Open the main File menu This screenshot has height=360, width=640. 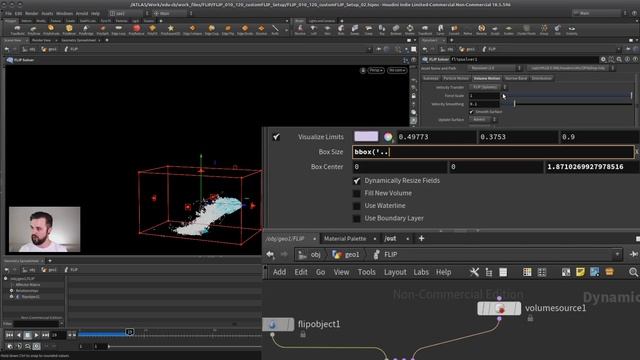8,13
